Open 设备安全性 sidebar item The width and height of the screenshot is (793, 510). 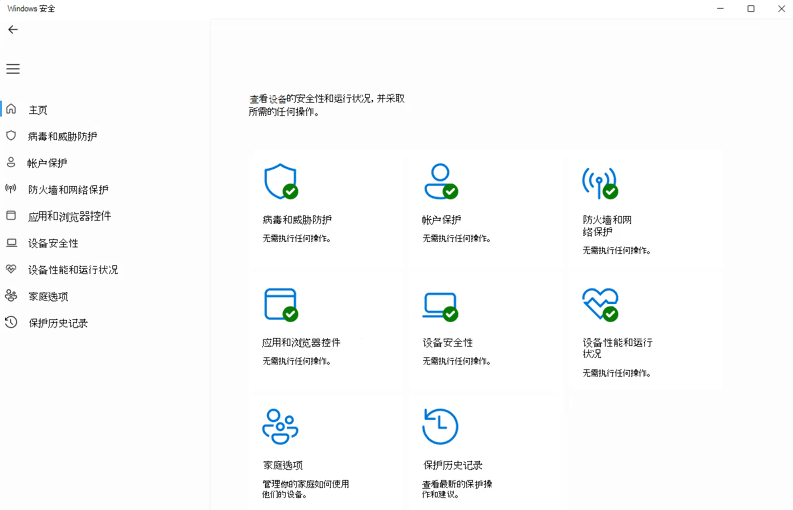pos(53,243)
